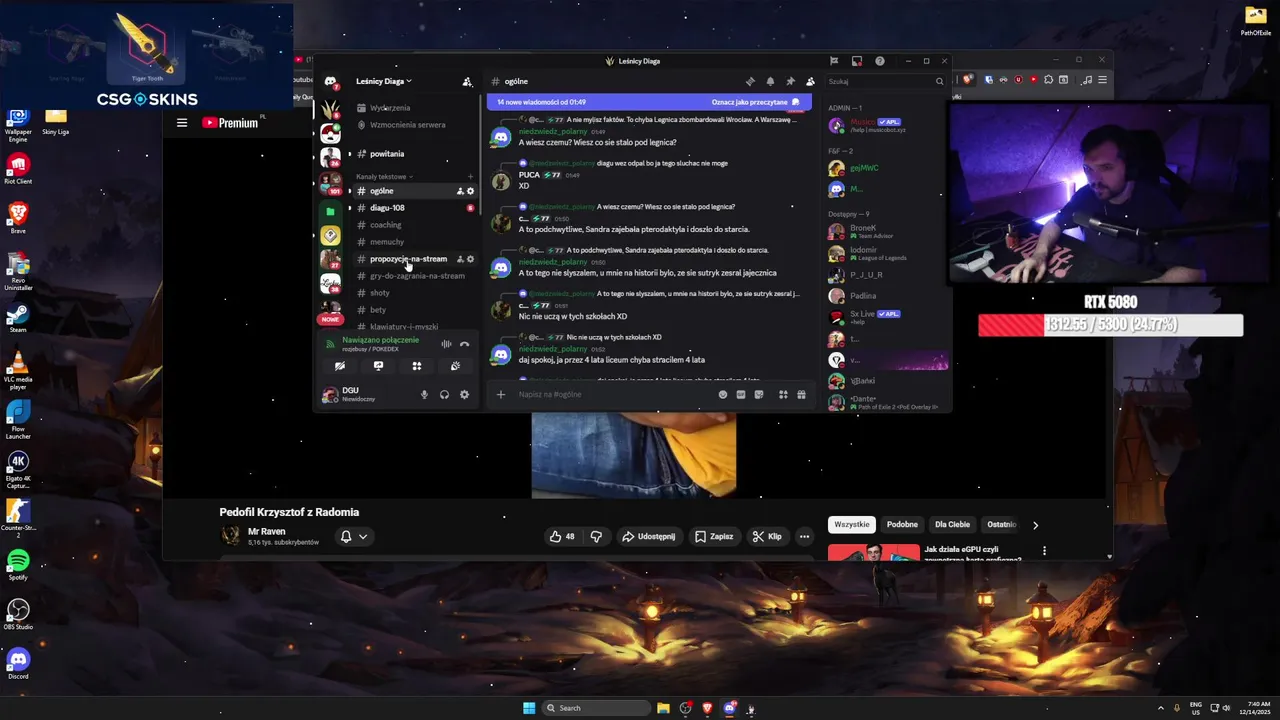Viewport: 1280px width, 720px height.
Task: Toggle headphones deafen in Discord user panel
Action: tap(444, 394)
